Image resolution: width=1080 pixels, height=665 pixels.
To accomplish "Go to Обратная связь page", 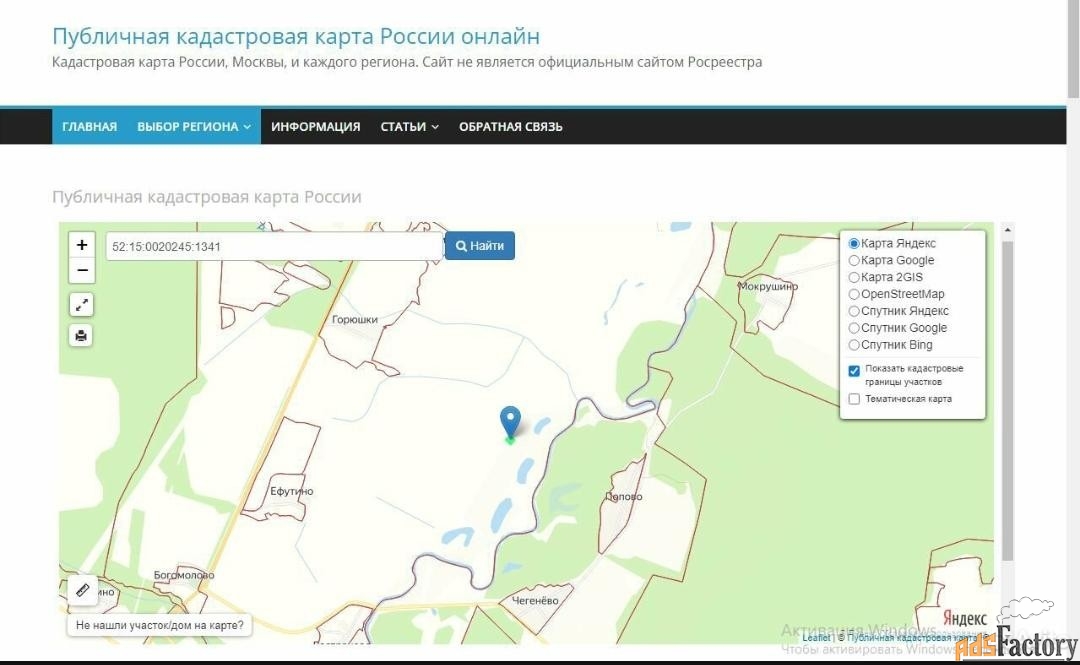I will (510, 127).
